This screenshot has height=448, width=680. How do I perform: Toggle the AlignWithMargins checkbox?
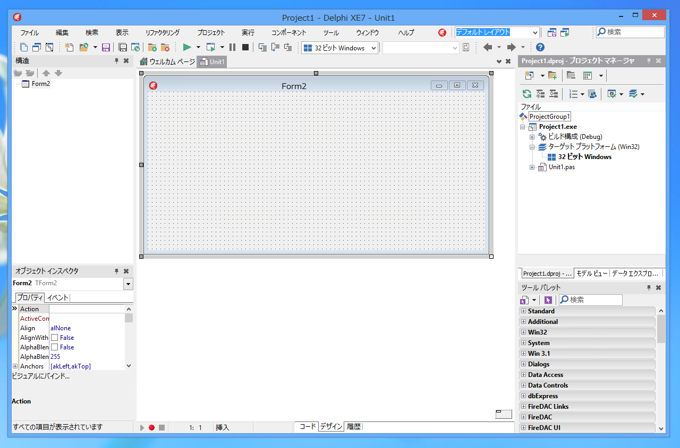click(x=55, y=337)
